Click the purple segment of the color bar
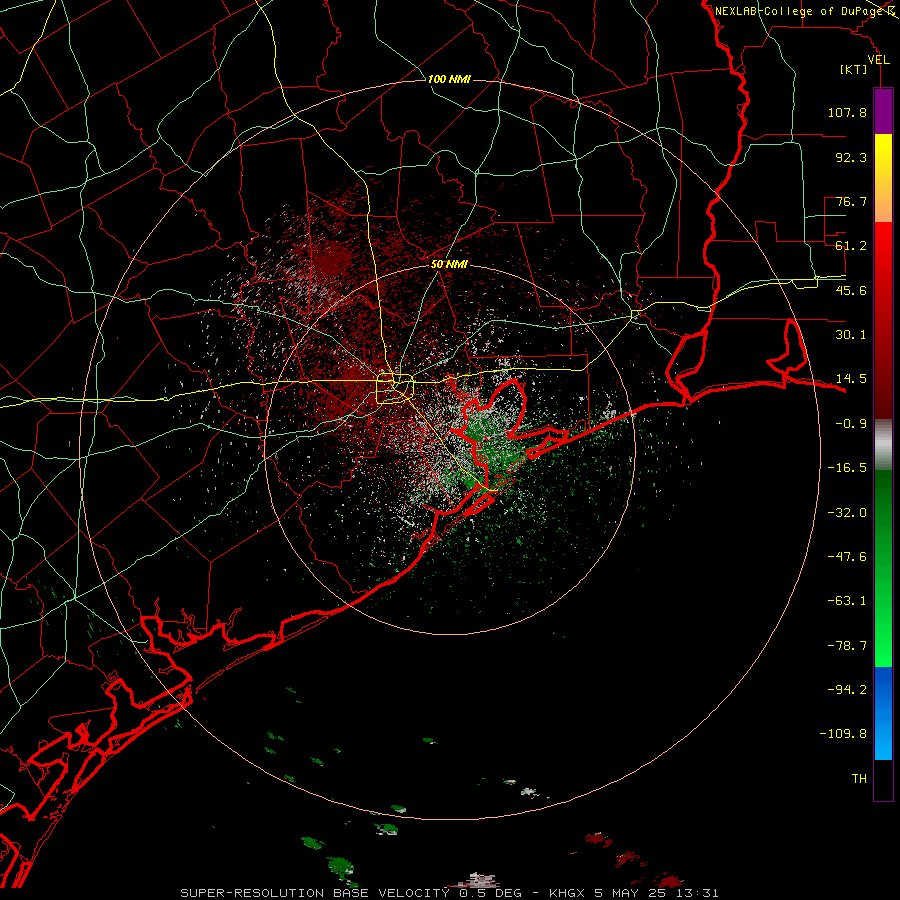Screen dimensions: 900x900 883,111
